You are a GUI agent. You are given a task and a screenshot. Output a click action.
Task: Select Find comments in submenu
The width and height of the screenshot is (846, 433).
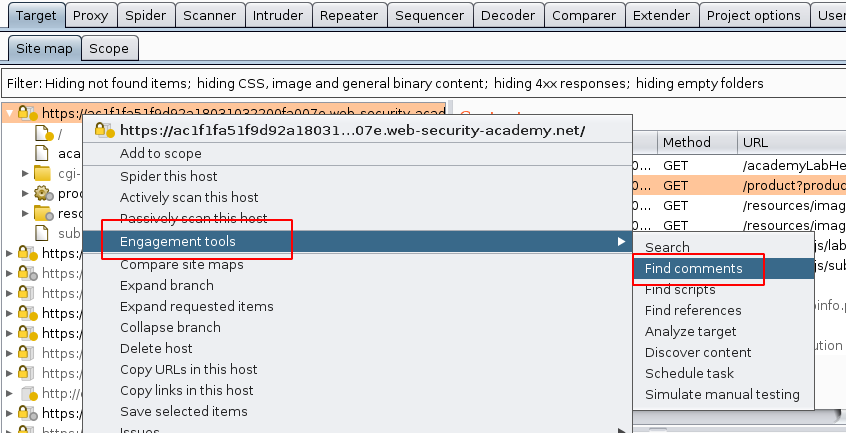tap(693, 268)
